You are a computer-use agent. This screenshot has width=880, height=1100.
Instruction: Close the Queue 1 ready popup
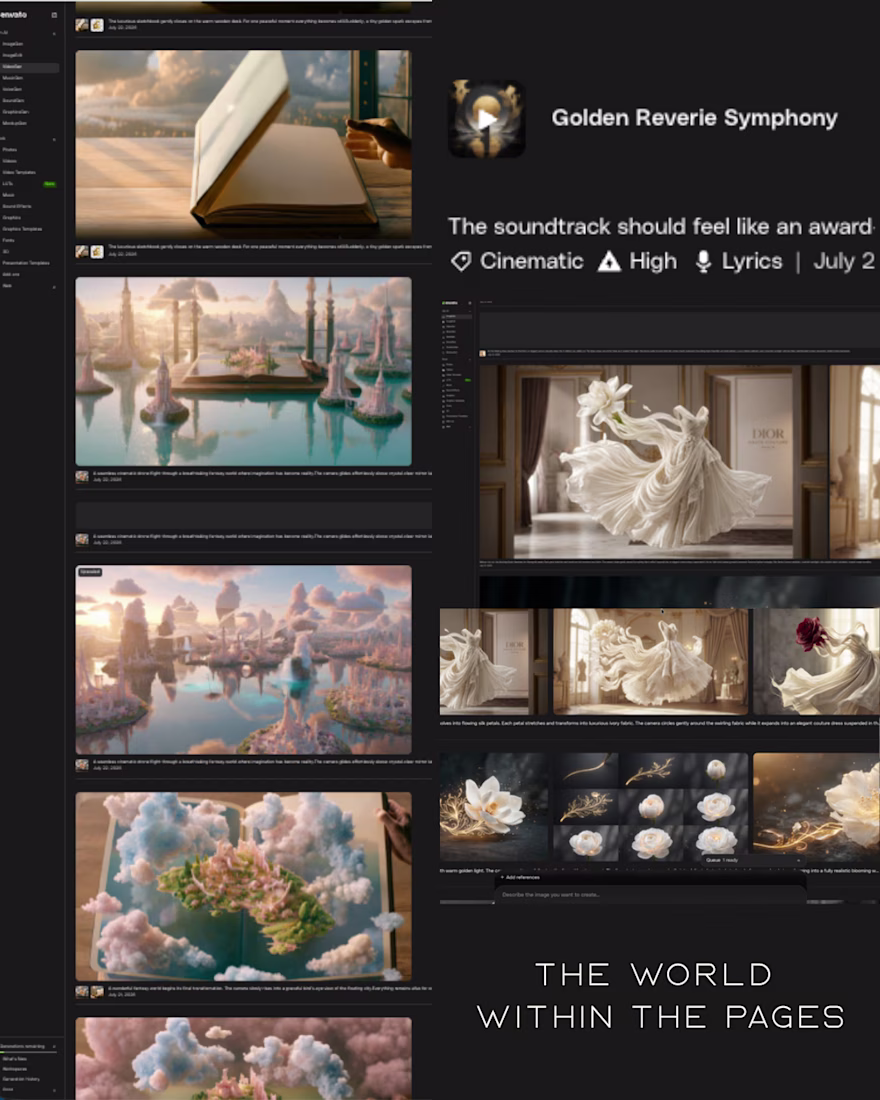click(798, 860)
